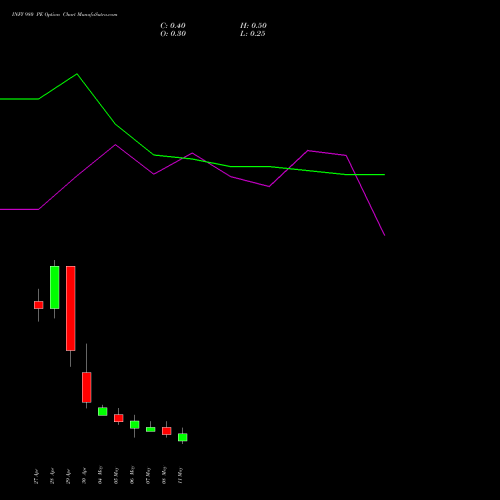Click the '04 May' date label
The width and height of the screenshot is (500, 500).
coord(100,475)
